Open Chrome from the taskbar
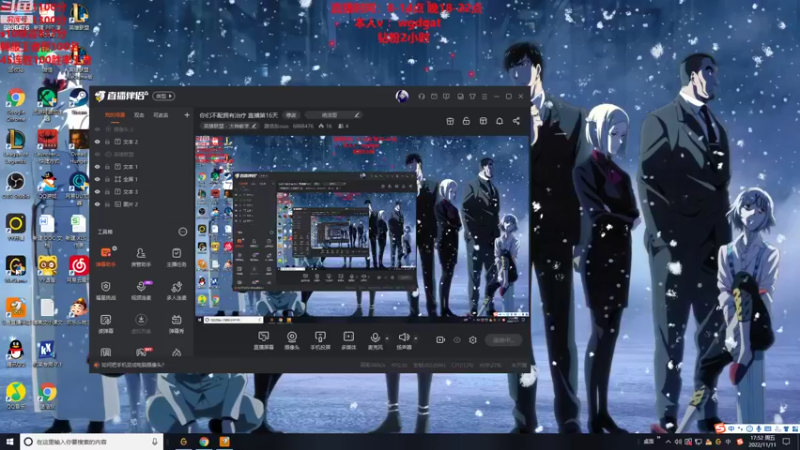 (204, 441)
